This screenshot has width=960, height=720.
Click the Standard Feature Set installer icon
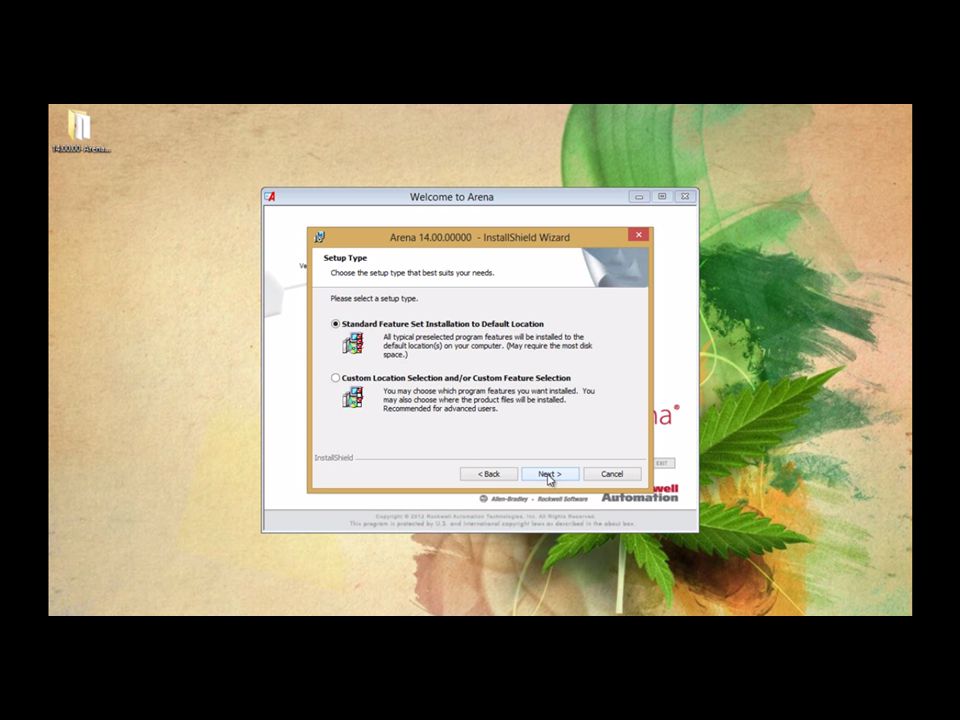(353, 343)
